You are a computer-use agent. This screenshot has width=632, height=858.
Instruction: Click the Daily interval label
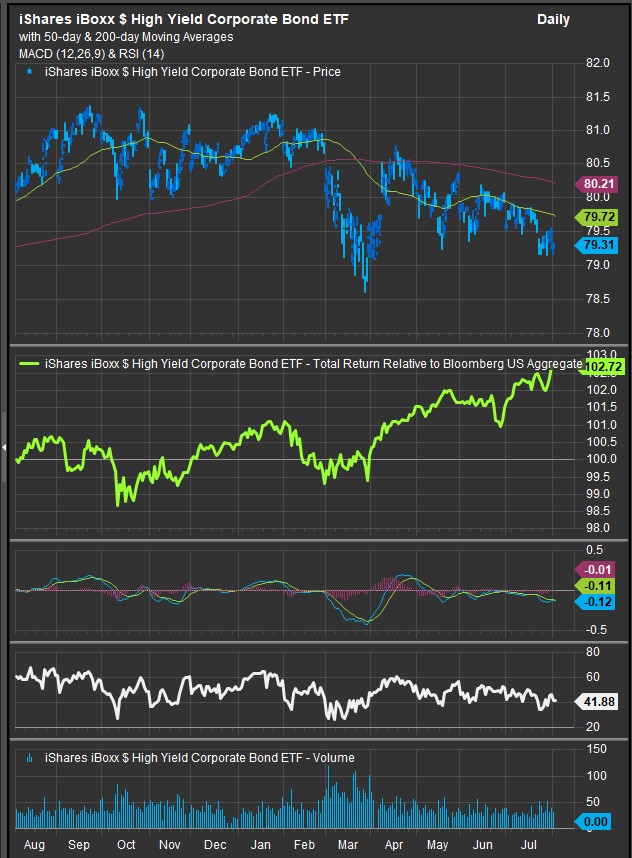coord(553,20)
